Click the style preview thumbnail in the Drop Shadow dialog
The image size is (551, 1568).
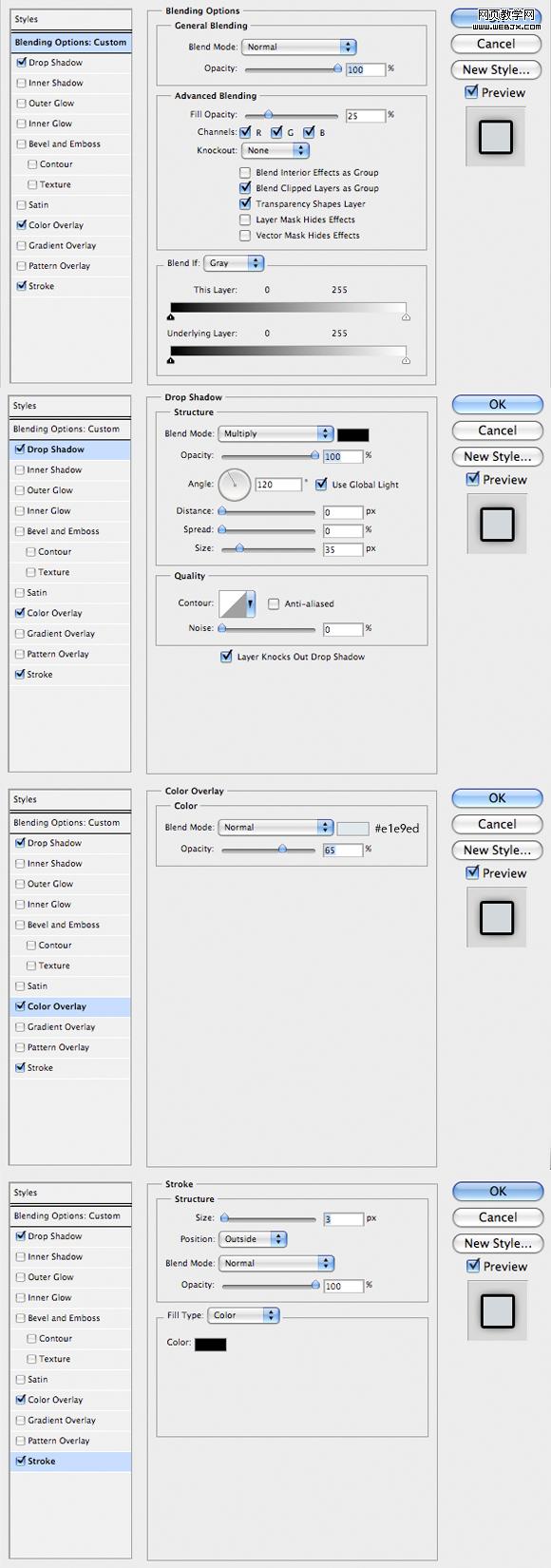(x=497, y=524)
